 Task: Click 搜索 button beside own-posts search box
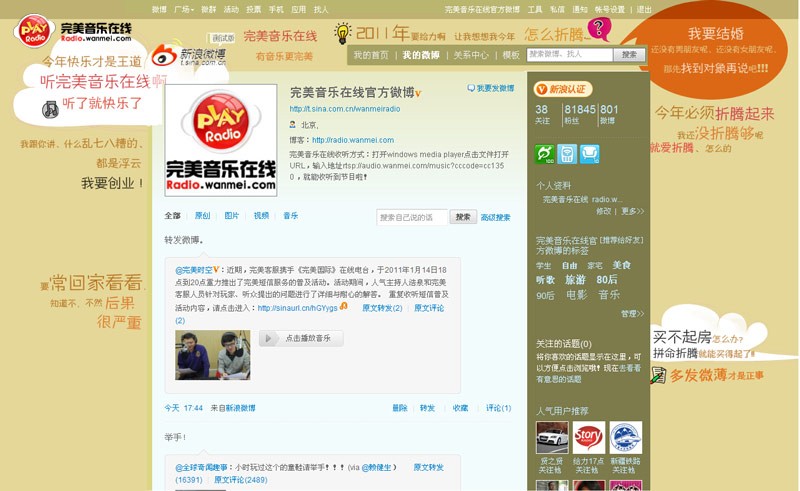463,217
